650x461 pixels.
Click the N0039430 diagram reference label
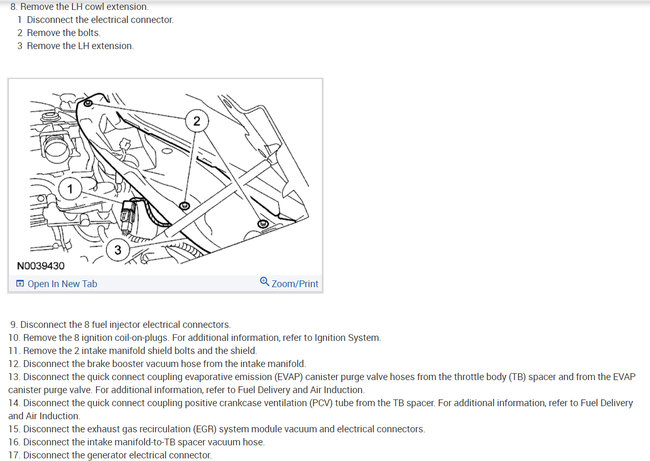pos(41,266)
